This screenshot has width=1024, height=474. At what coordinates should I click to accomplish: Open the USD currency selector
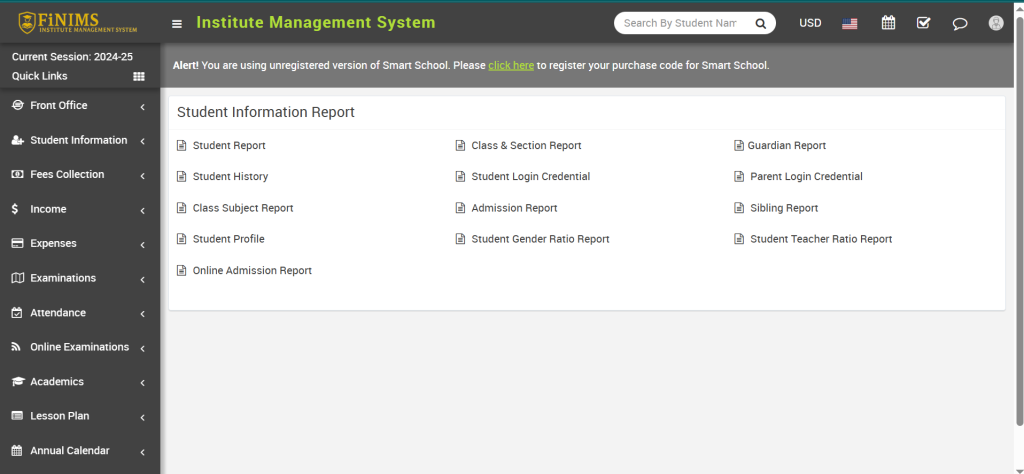pyautogui.click(x=810, y=23)
